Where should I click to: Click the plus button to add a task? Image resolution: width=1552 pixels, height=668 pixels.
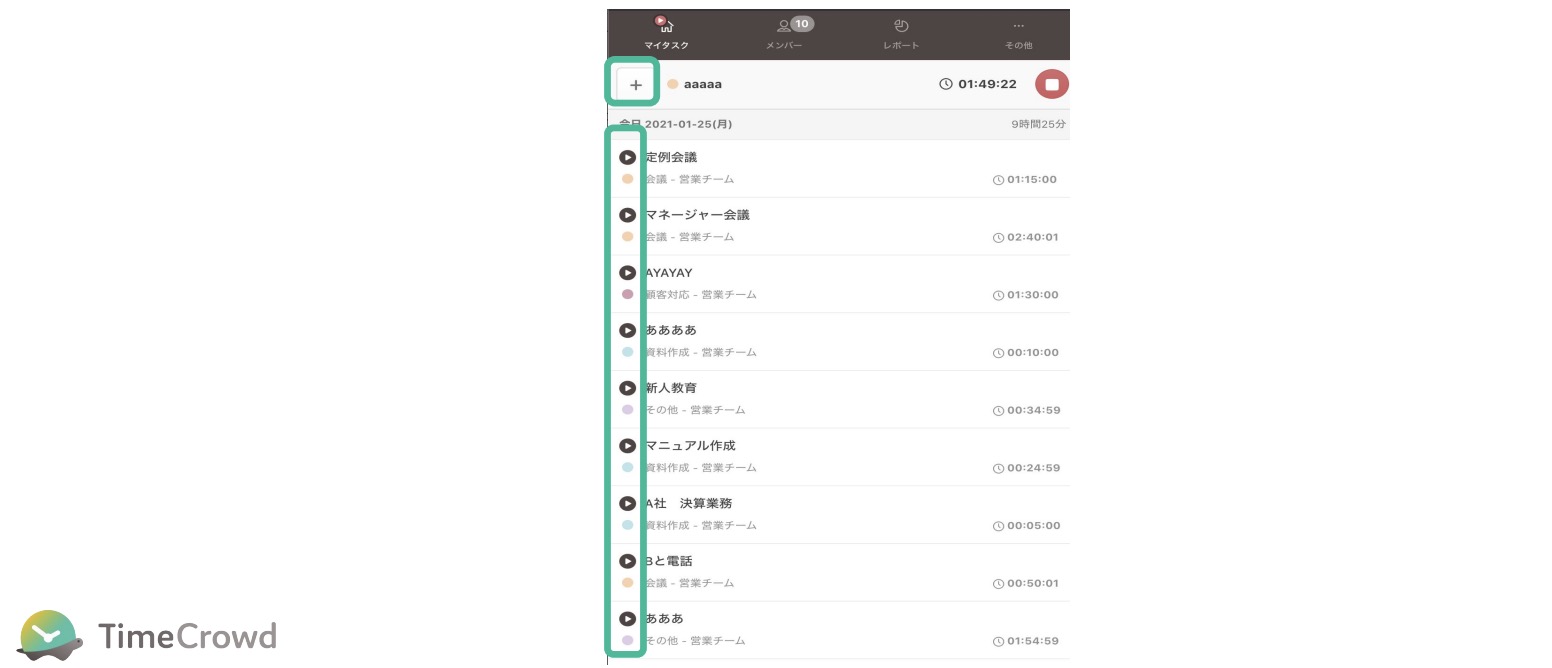635,84
